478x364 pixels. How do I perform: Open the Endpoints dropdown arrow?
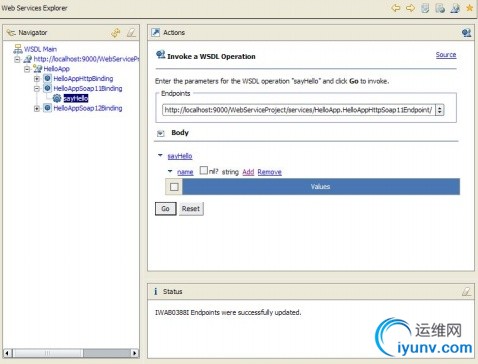(440, 110)
